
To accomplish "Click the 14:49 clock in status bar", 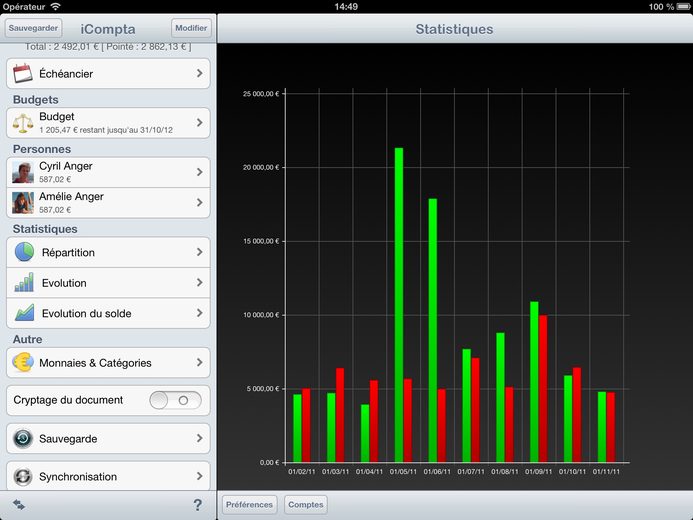I will coord(346,7).
